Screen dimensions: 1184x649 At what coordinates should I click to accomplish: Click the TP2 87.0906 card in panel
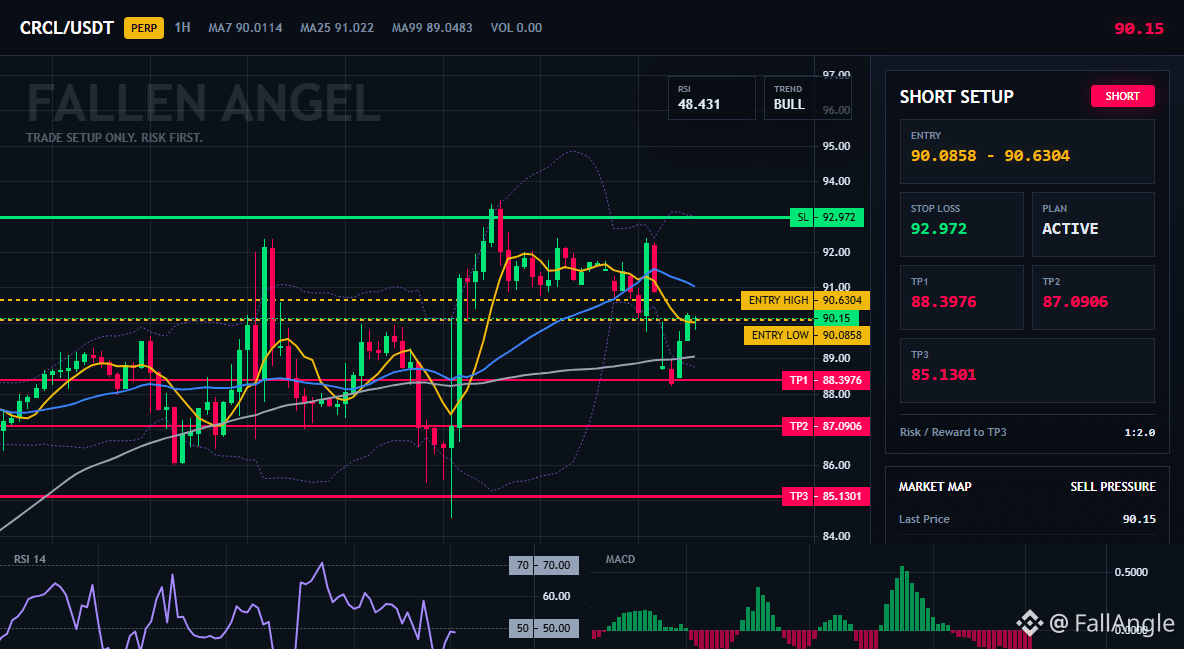1093,297
